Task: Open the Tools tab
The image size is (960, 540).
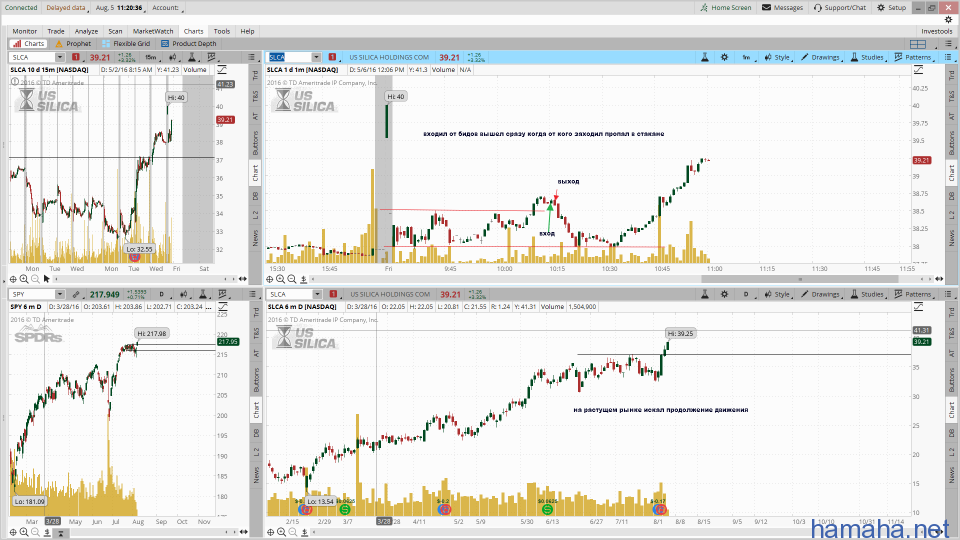Action: (222, 31)
